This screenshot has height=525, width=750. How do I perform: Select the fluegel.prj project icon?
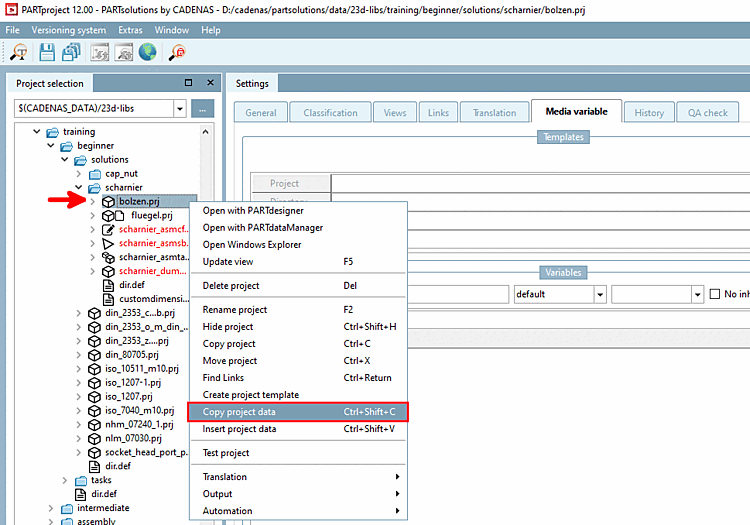(113, 216)
